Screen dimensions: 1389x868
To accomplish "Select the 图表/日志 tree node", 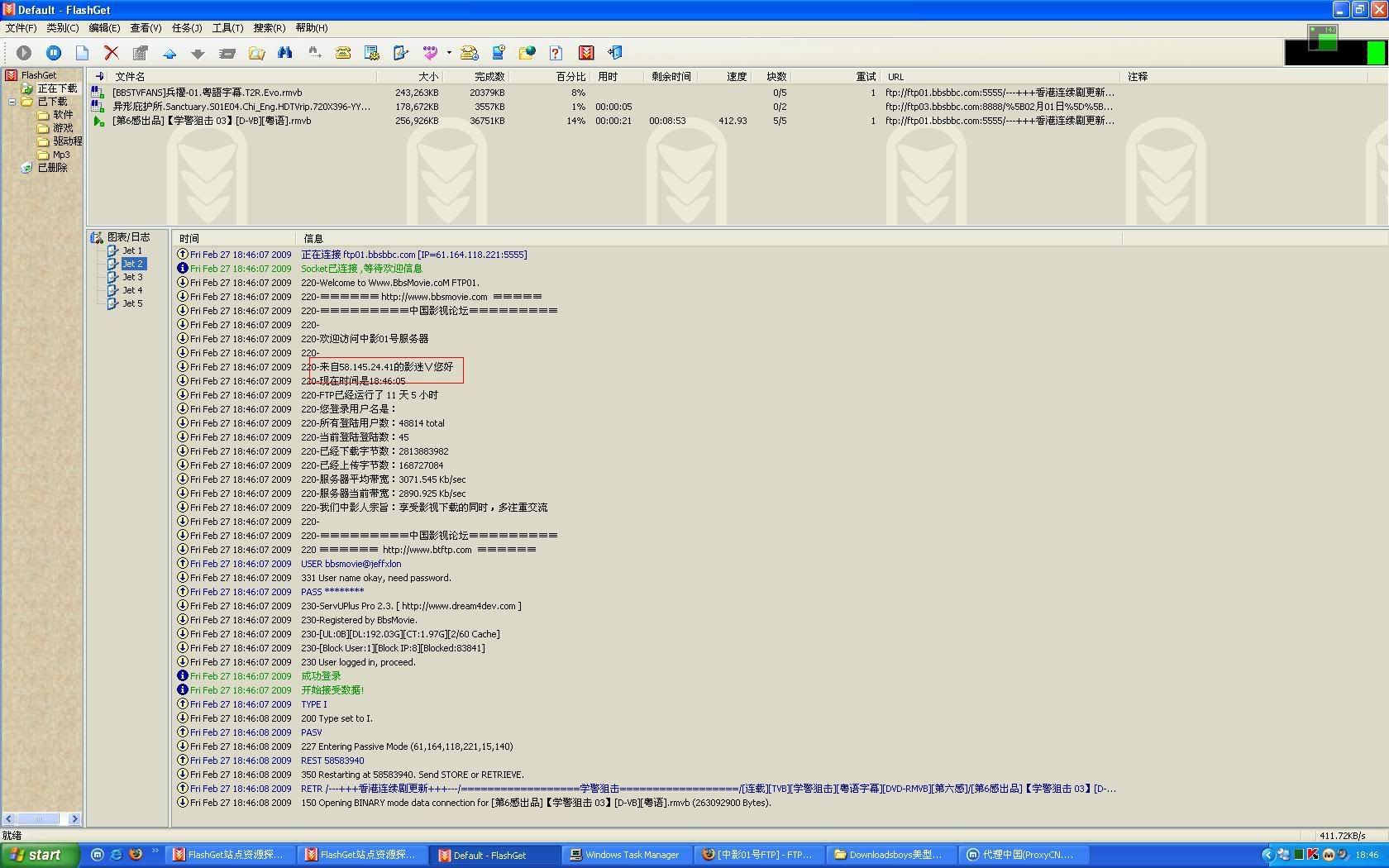I will [128, 237].
